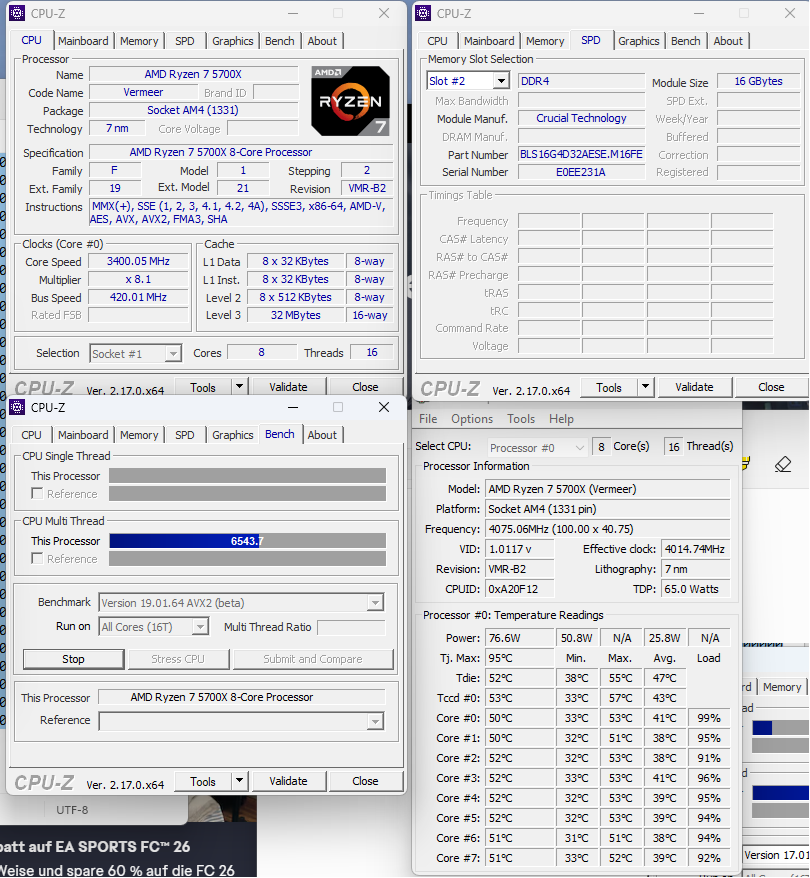The height and width of the screenshot is (878, 810).
Task: Click Threads count 16 in CPU-Z
Action: point(372,352)
